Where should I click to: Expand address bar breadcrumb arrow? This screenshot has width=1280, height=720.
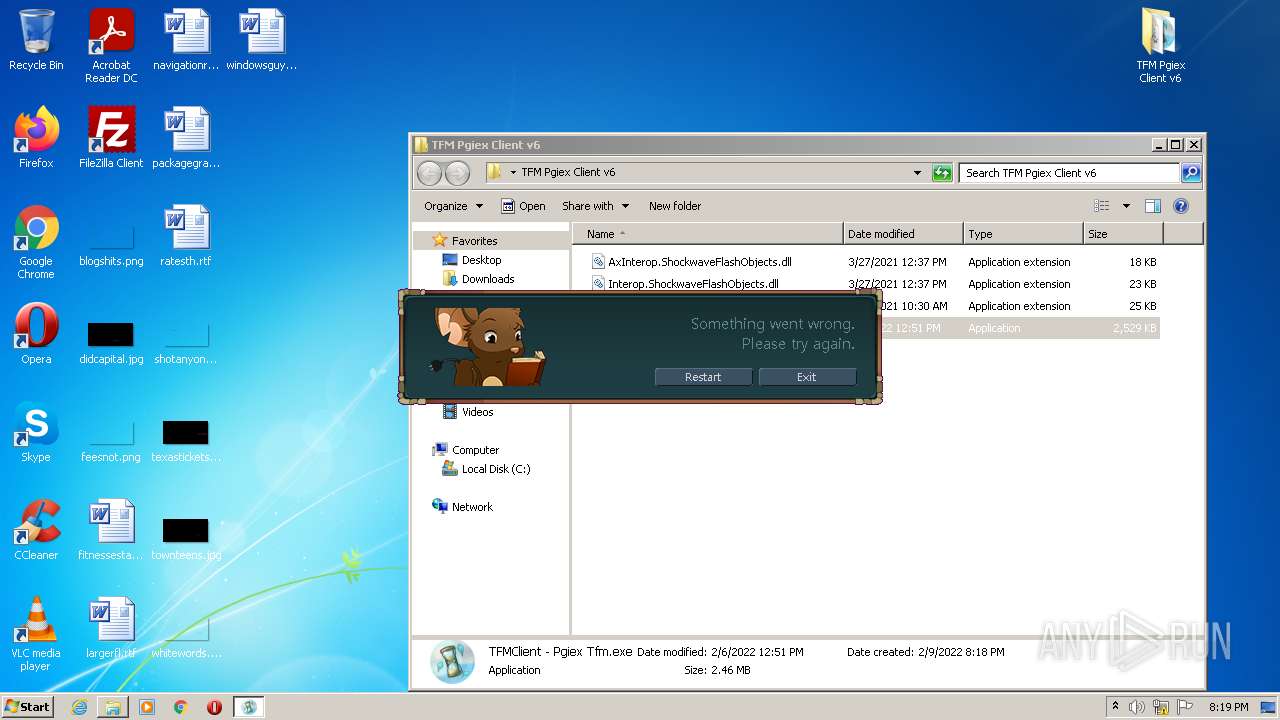513,173
